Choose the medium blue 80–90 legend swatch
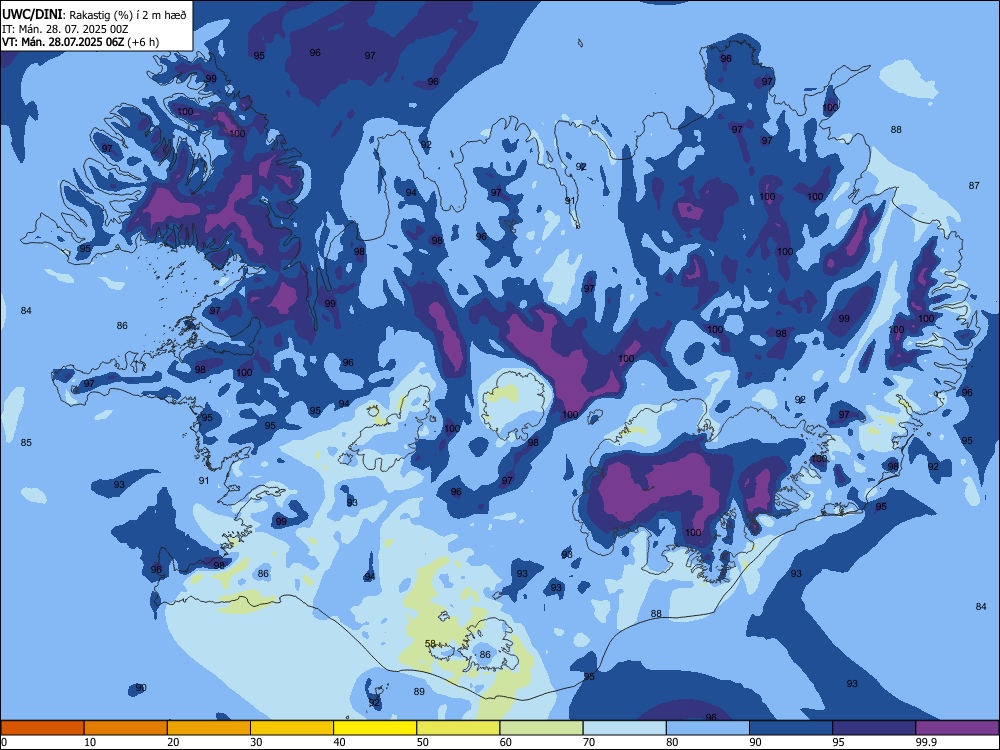1000x750 pixels. [x=708, y=728]
